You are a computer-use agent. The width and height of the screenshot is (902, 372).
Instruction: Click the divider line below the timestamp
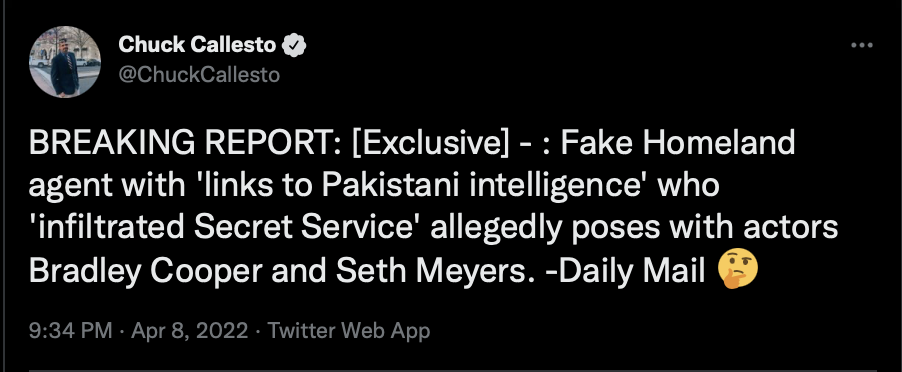coord(453,370)
